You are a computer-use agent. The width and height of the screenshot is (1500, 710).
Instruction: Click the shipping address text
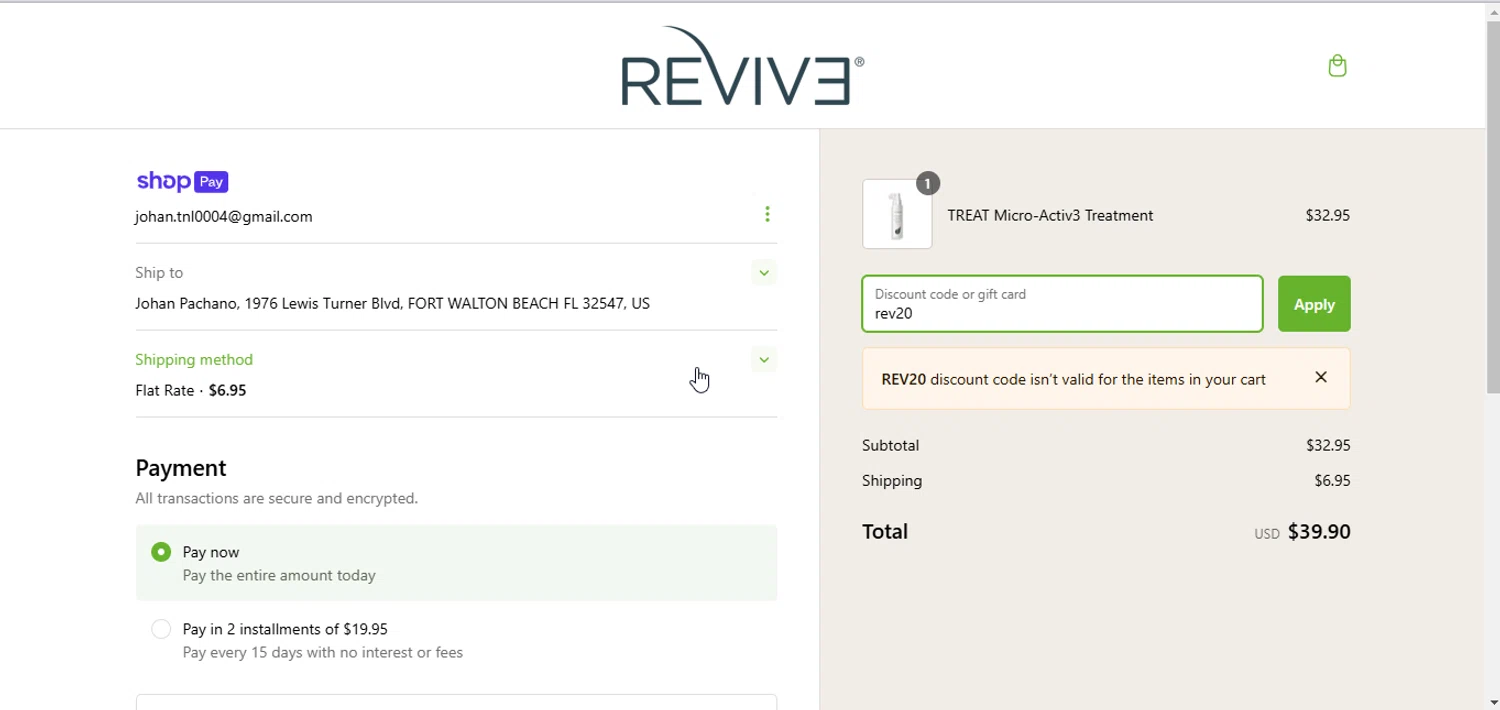click(x=392, y=303)
